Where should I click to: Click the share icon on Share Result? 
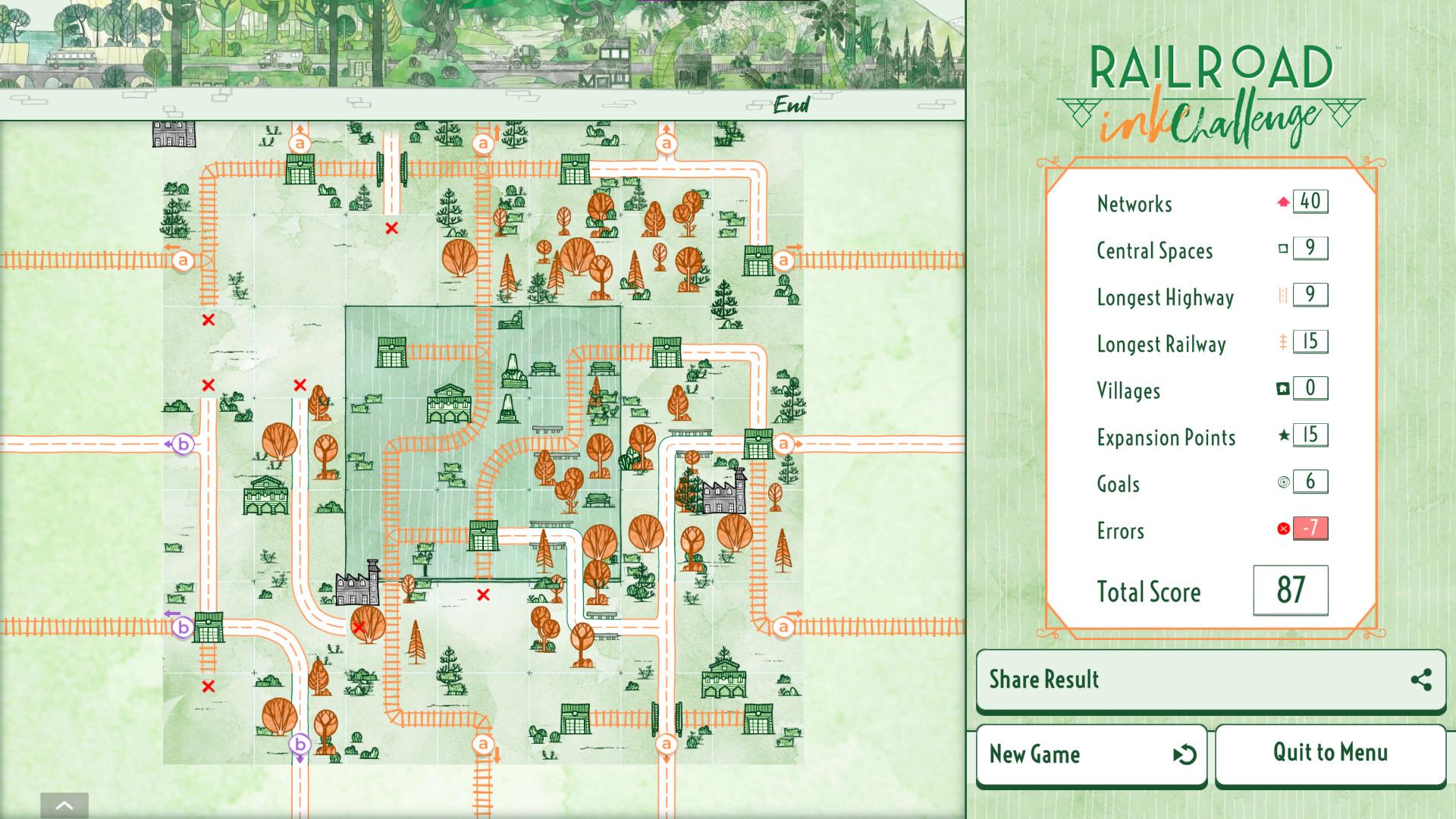(x=1420, y=679)
